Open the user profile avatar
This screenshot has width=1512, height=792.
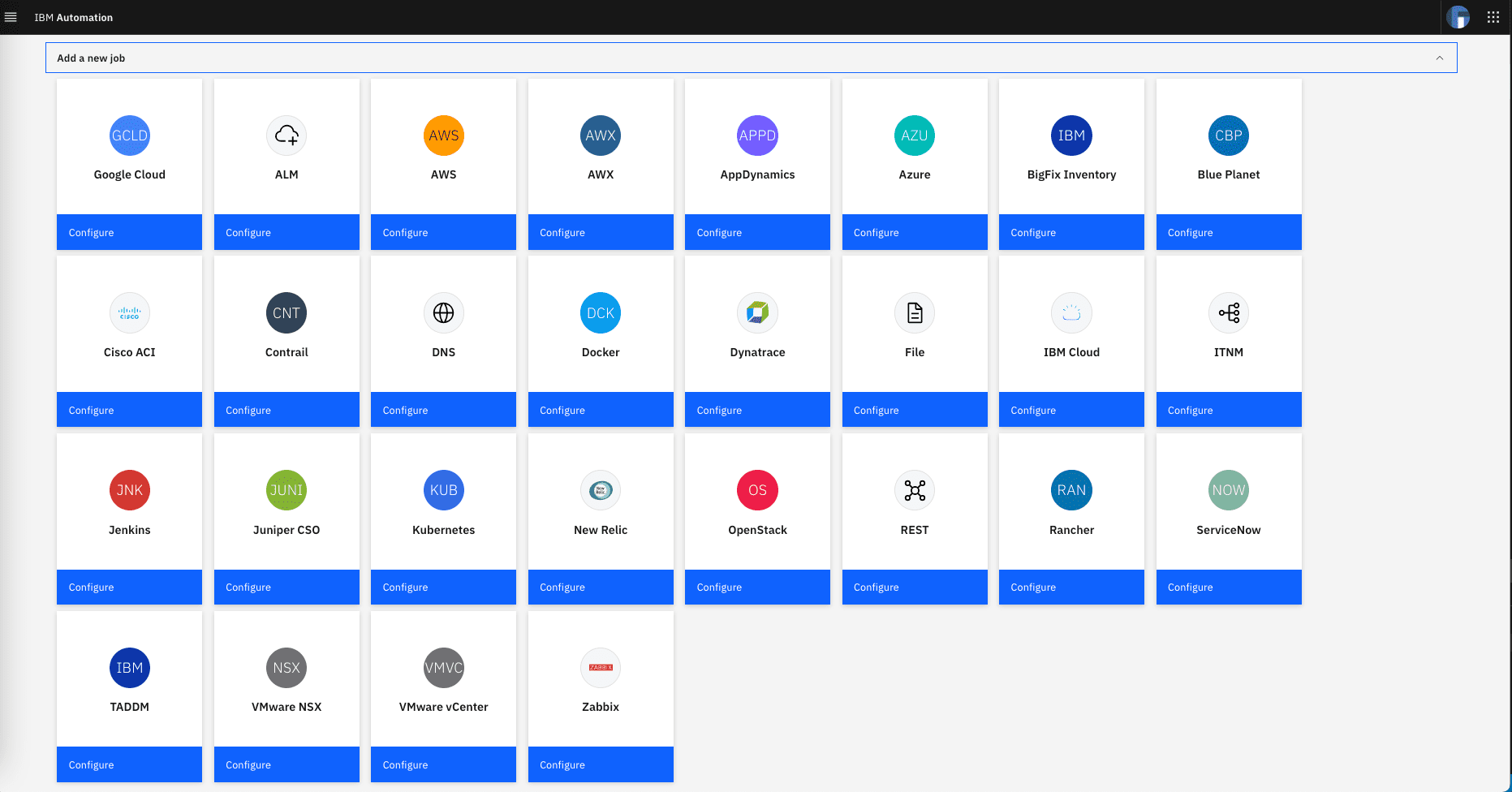click(x=1458, y=17)
